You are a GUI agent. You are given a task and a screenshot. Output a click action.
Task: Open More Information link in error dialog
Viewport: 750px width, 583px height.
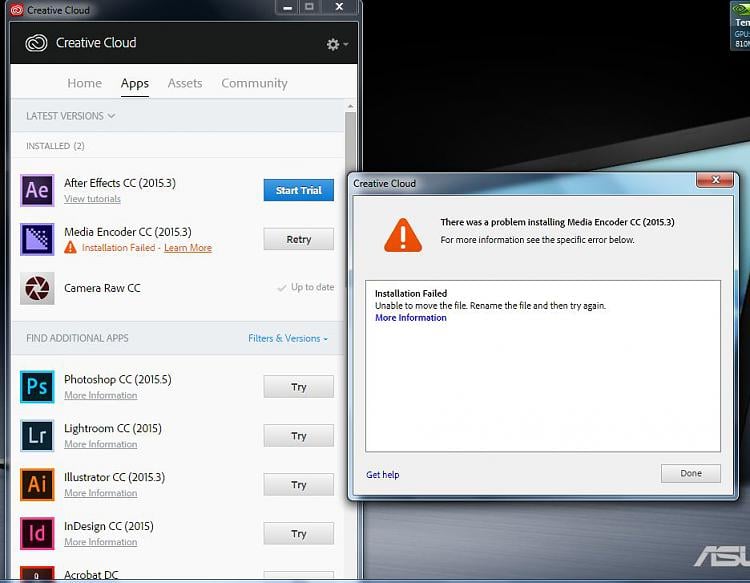410,318
